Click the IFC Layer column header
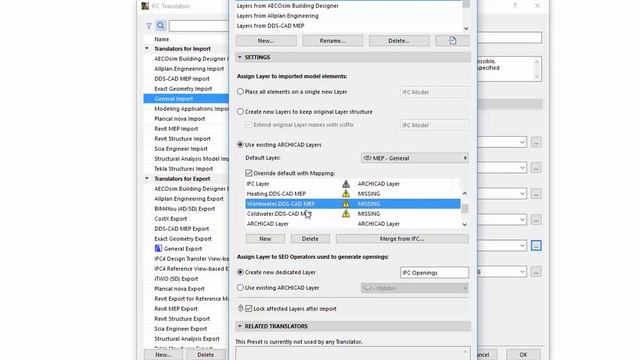Viewport: 640px width, 360px height. (x=258, y=184)
